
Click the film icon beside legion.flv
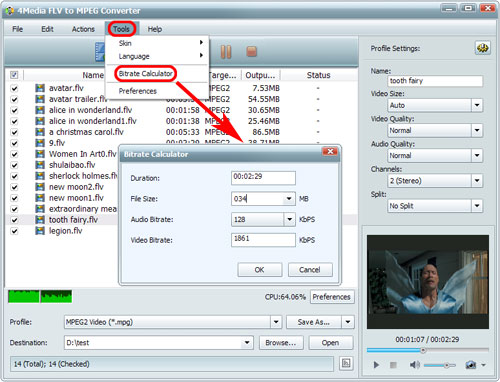pos(40,231)
